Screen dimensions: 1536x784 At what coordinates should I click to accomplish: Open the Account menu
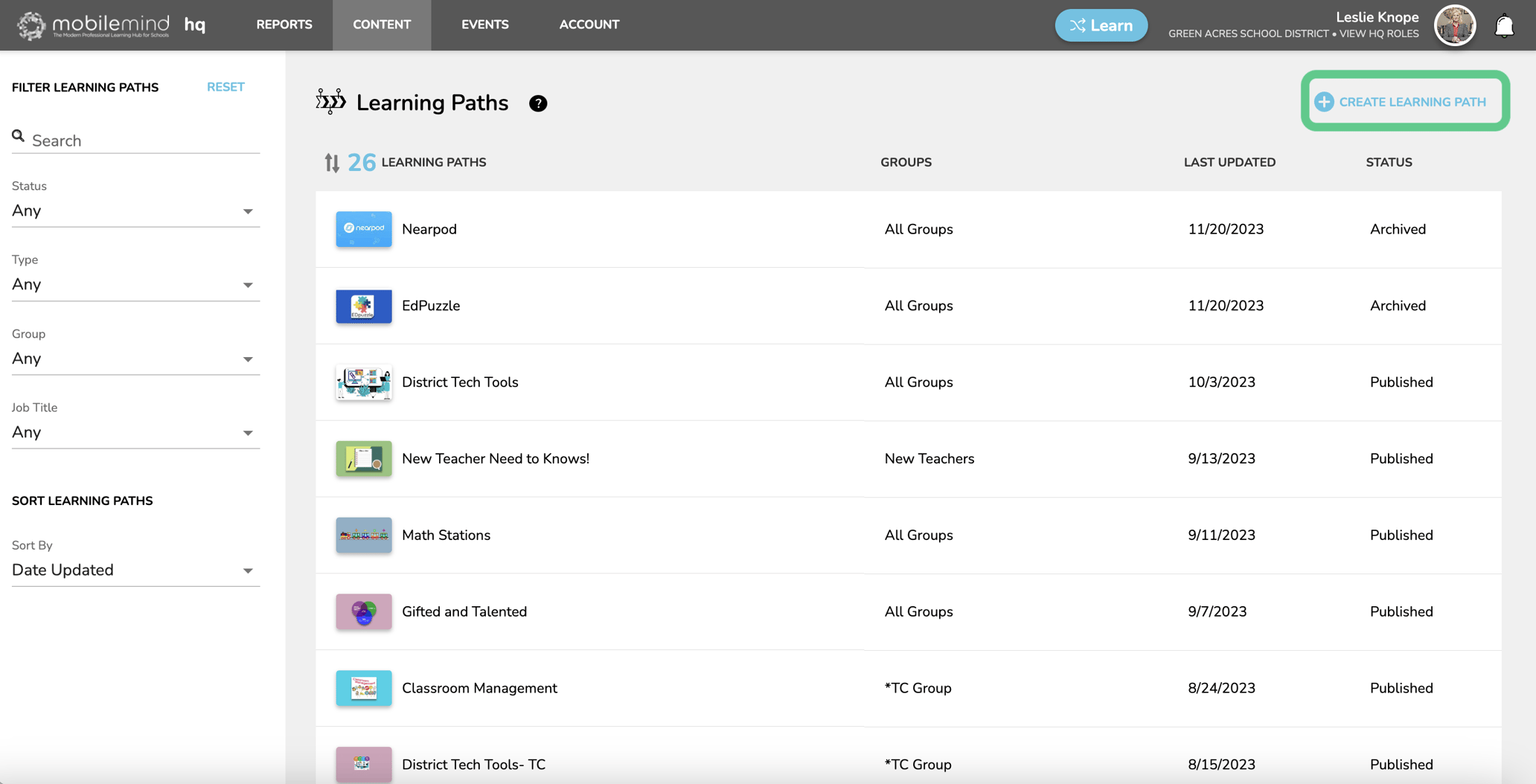(x=589, y=25)
